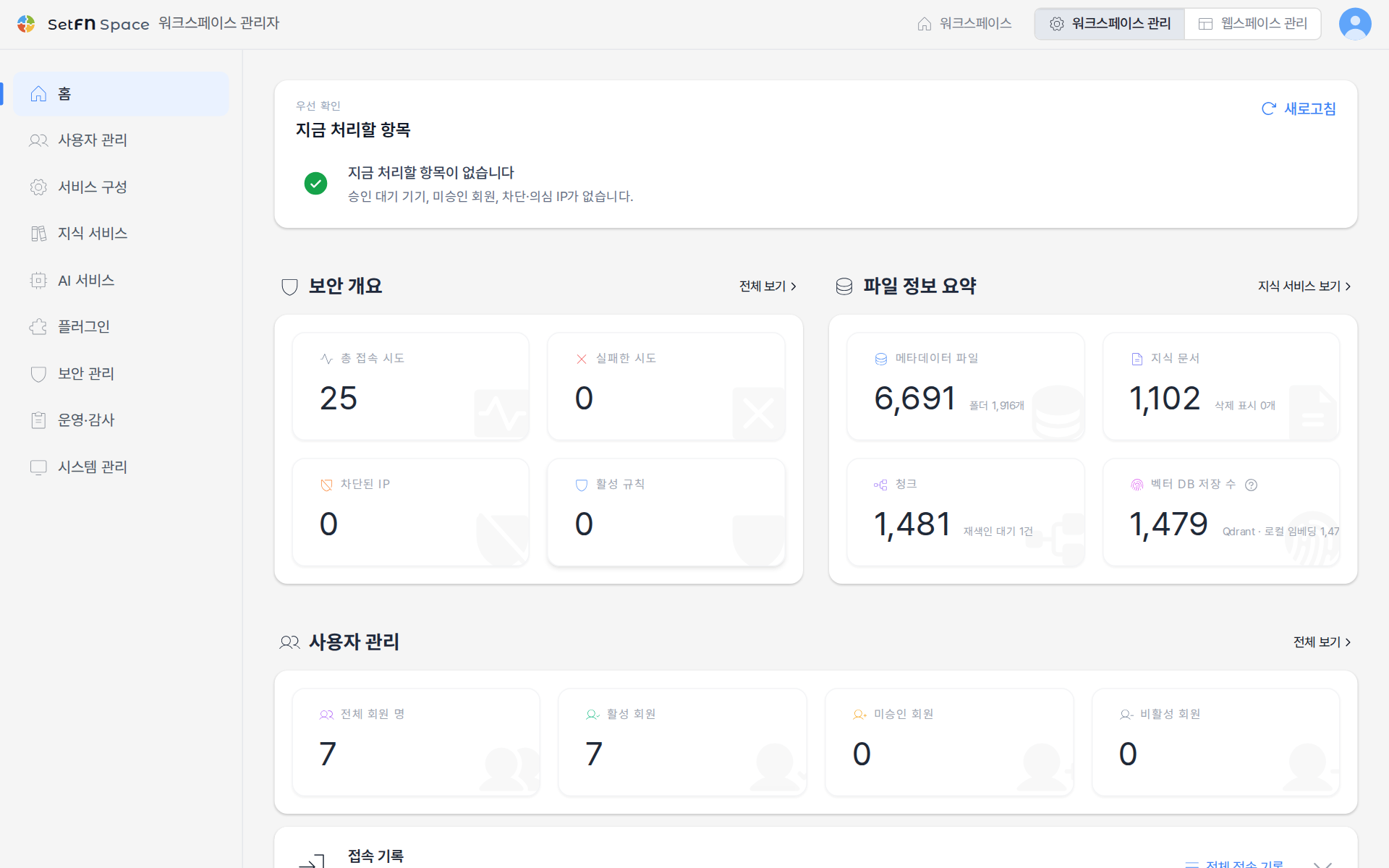Click the database icon next to 파일 정보 요약
Viewport: 1389px width, 868px height.
844,286
